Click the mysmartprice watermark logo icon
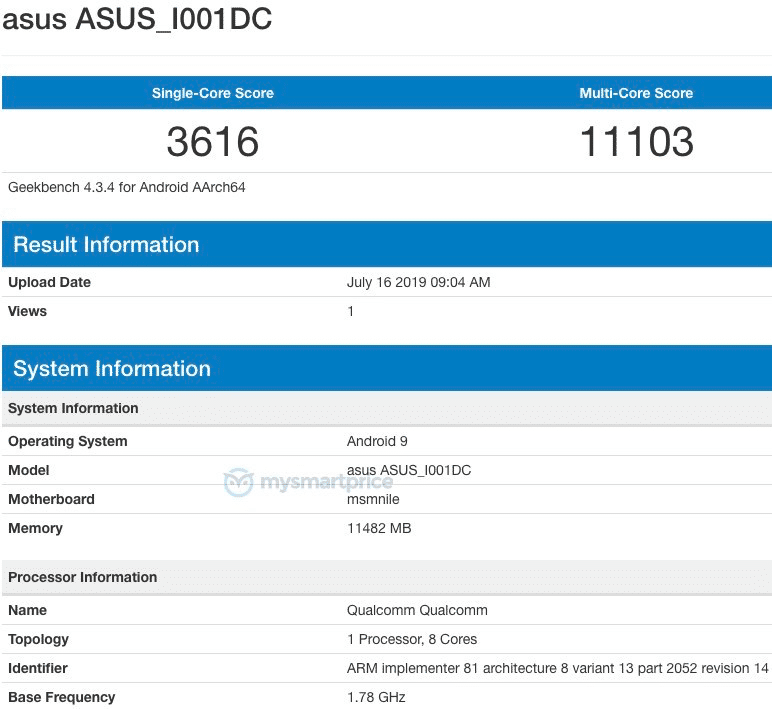Viewport: 772px width, 709px height. pos(239,484)
